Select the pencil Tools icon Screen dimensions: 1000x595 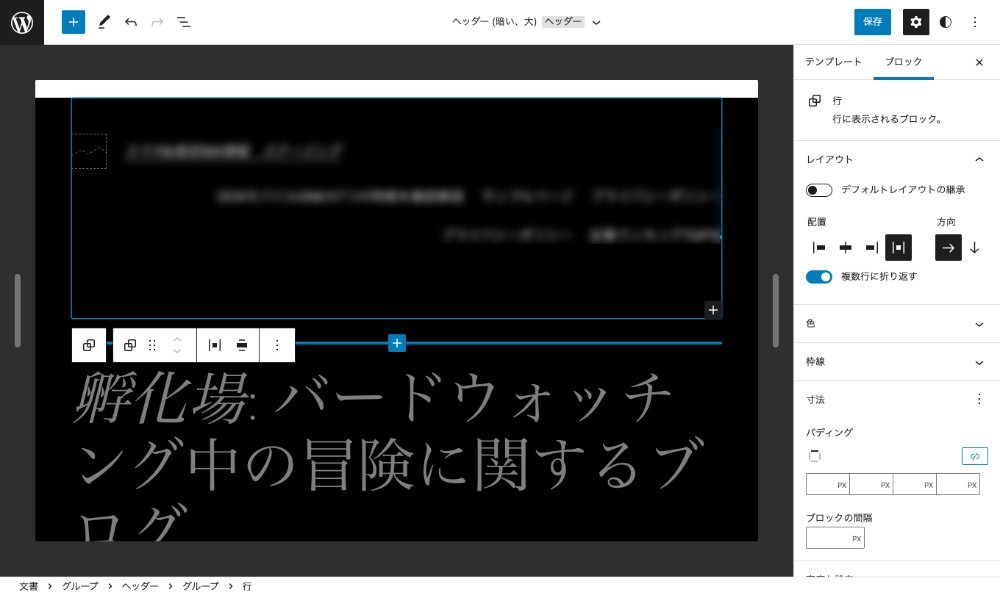tap(104, 22)
